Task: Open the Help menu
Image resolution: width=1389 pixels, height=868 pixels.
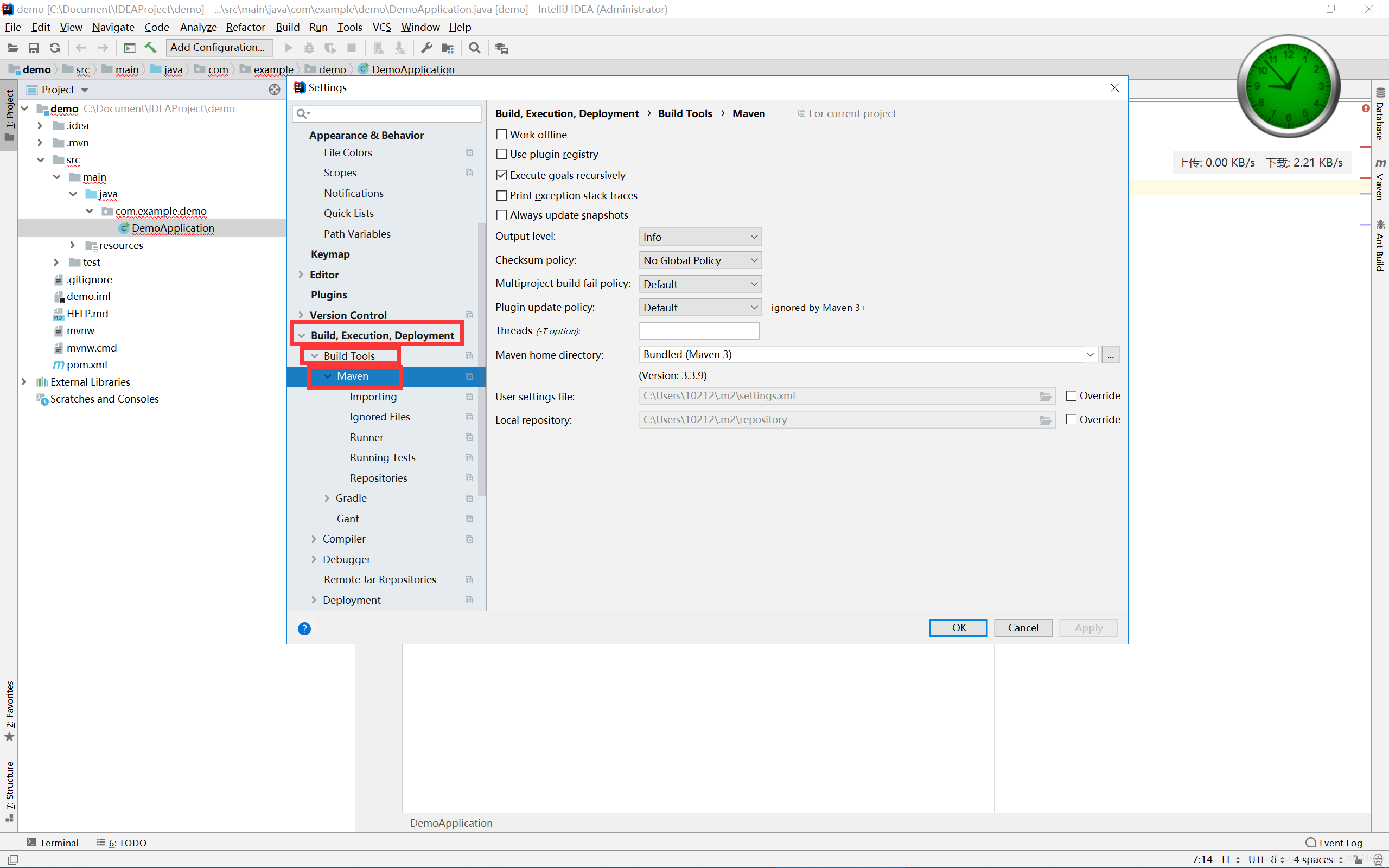Action: (460, 27)
